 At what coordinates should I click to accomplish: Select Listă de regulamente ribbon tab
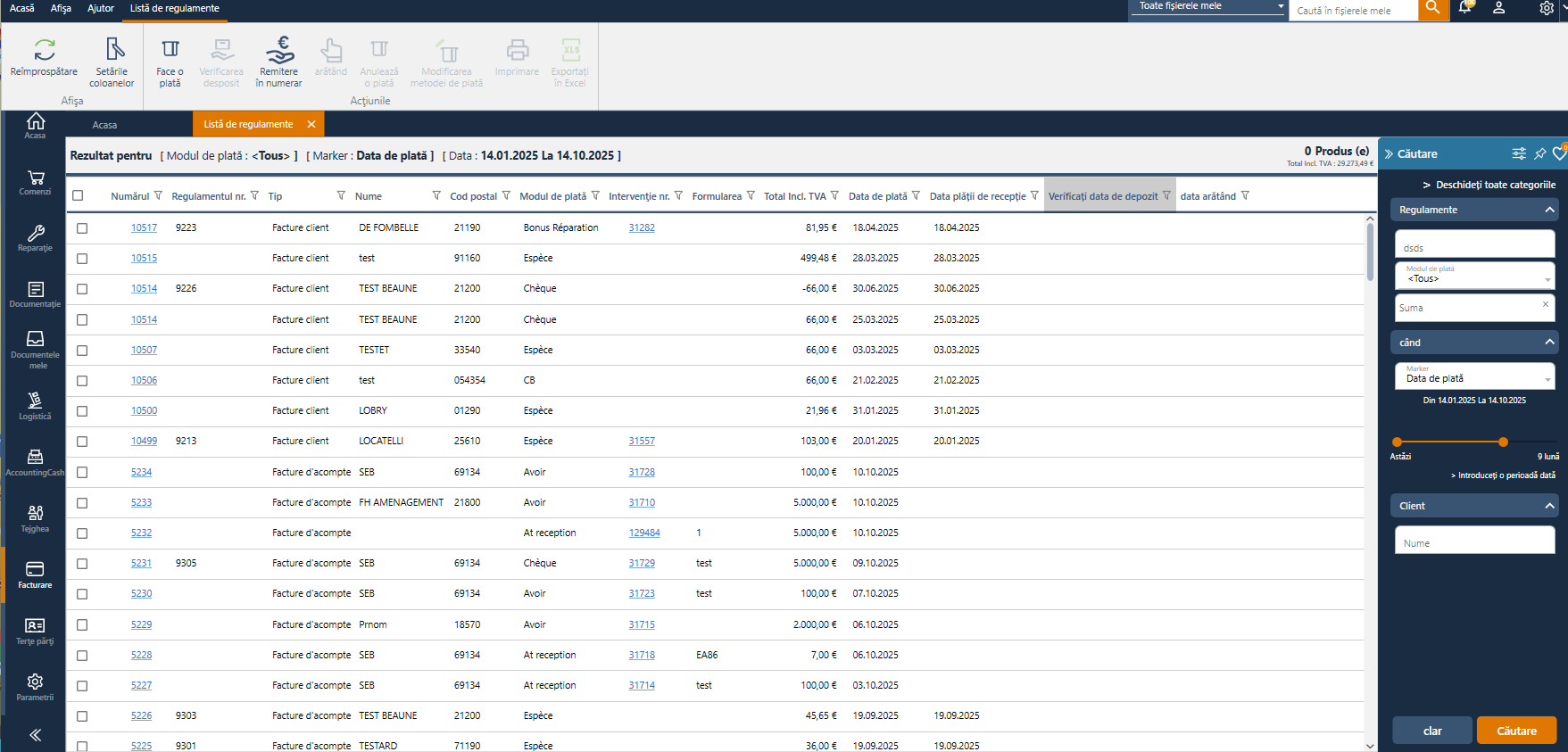point(175,8)
